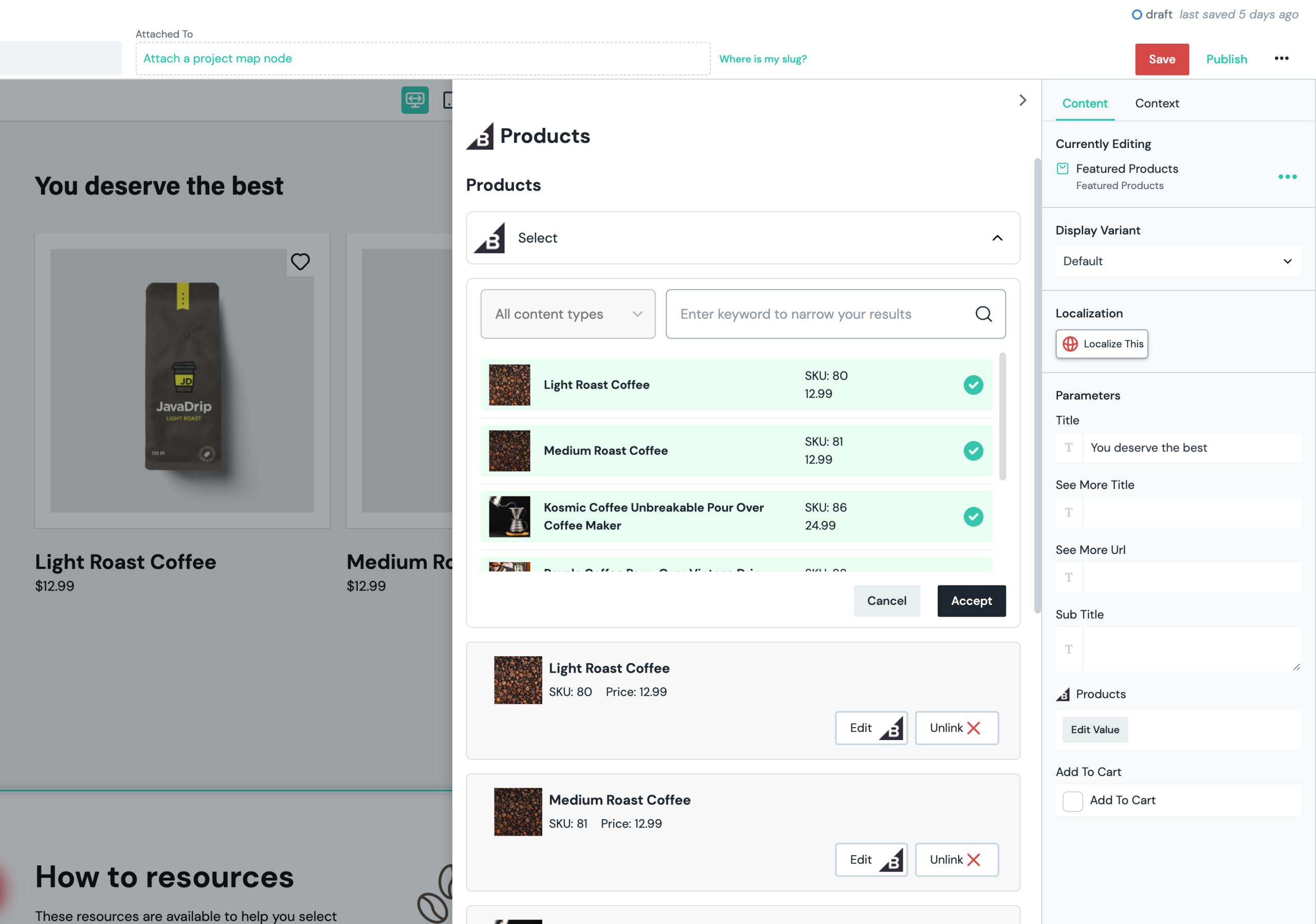Accept the product selection
Screen dimensions: 1316x924
(971, 600)
